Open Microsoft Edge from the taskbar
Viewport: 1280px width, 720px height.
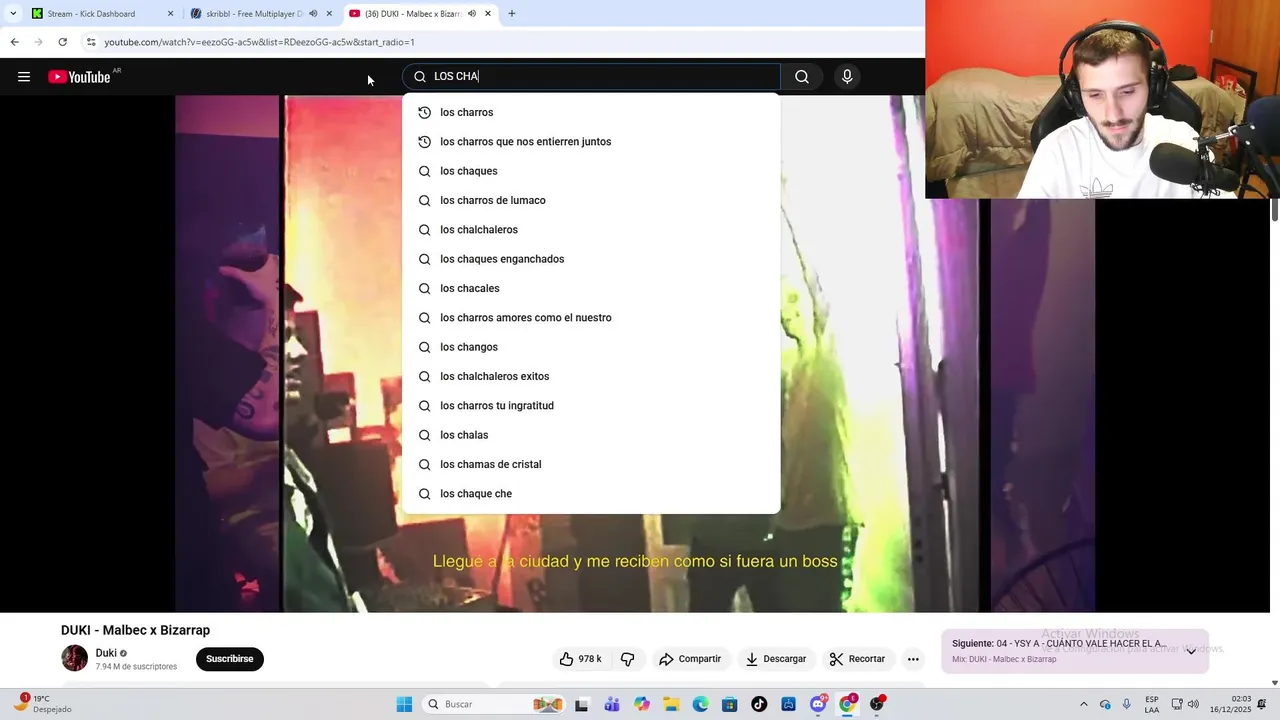pyautogui.click(x=700, y=704)
